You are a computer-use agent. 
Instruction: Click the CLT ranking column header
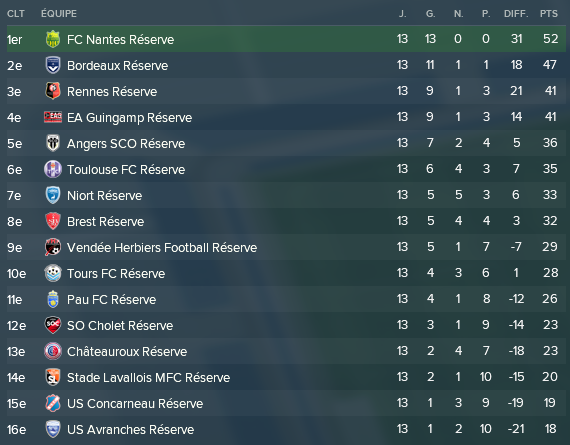(x=16, y=14)
